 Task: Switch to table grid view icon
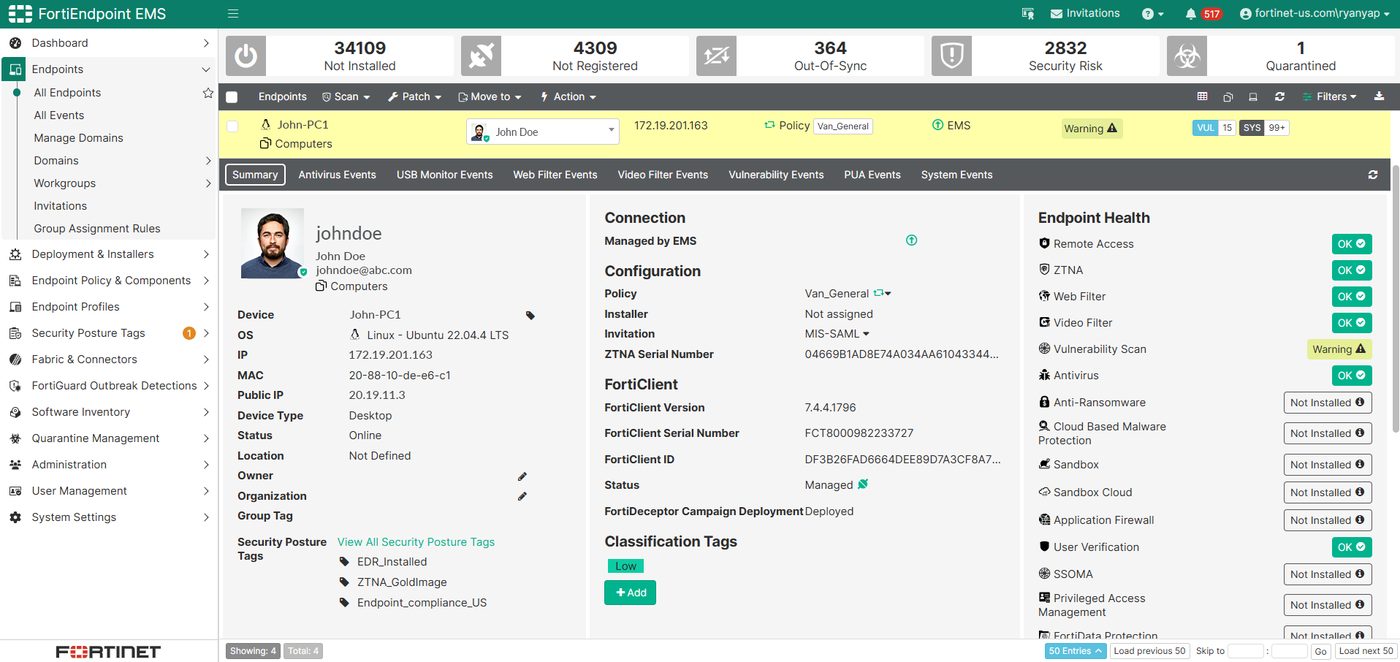tap(1202, 97)
